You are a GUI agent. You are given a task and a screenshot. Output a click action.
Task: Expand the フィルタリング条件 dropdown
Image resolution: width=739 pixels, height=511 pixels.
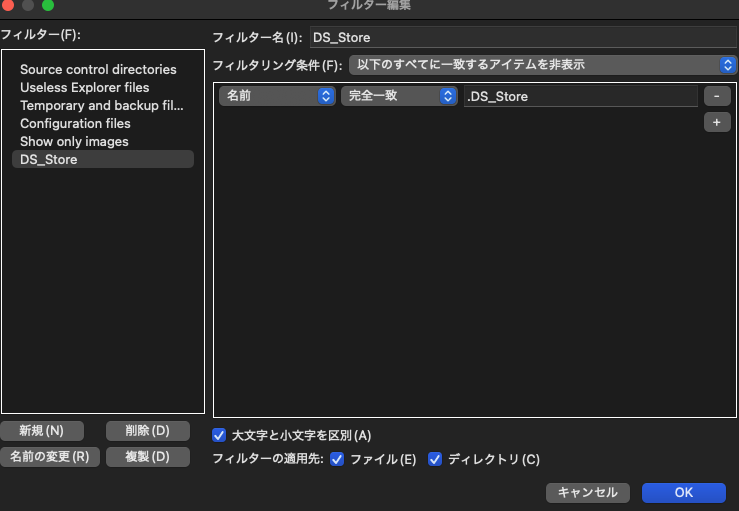[x=542, y=65]
